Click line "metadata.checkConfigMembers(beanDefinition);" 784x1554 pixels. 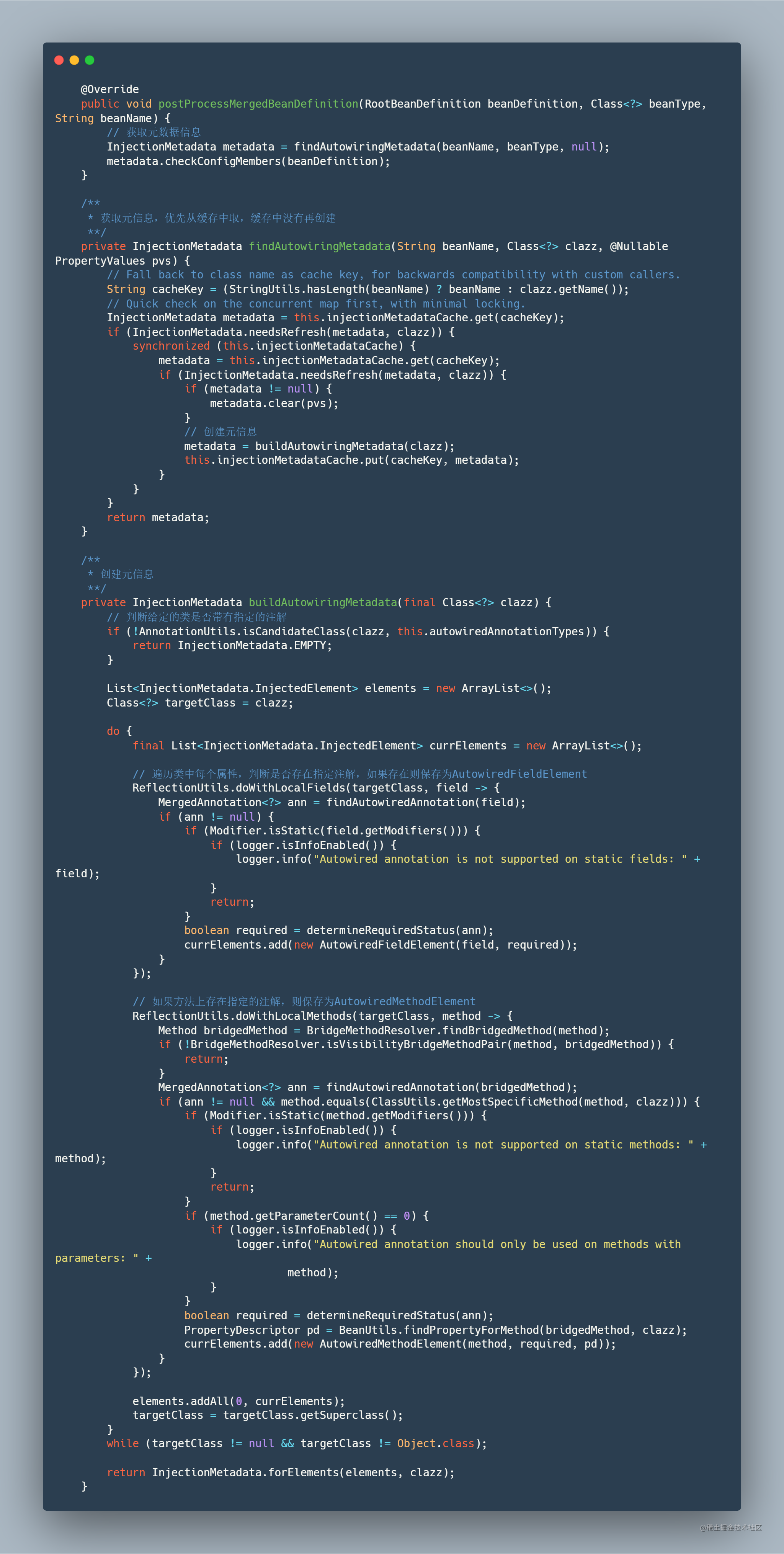(248, 161)
